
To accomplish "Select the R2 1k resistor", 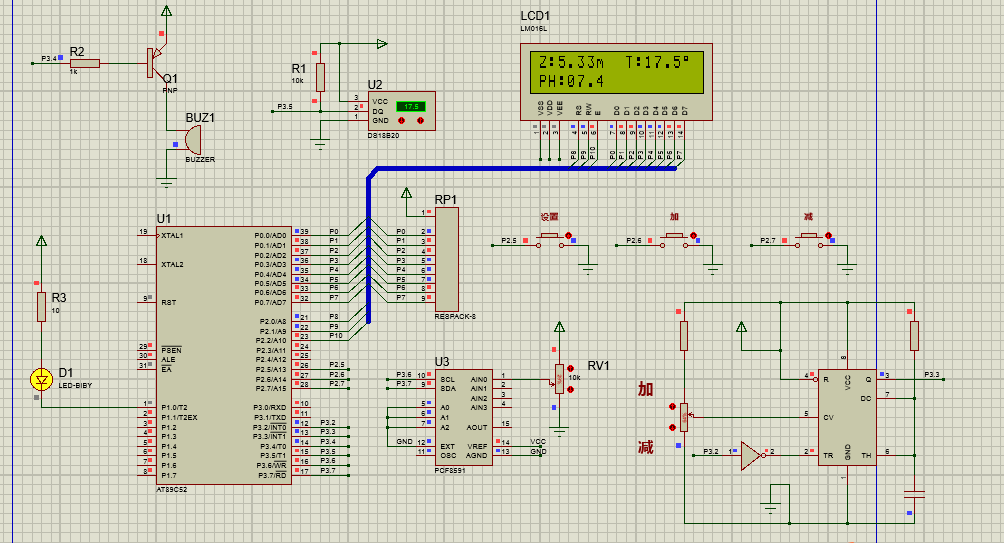I will [x=84, y=63].
